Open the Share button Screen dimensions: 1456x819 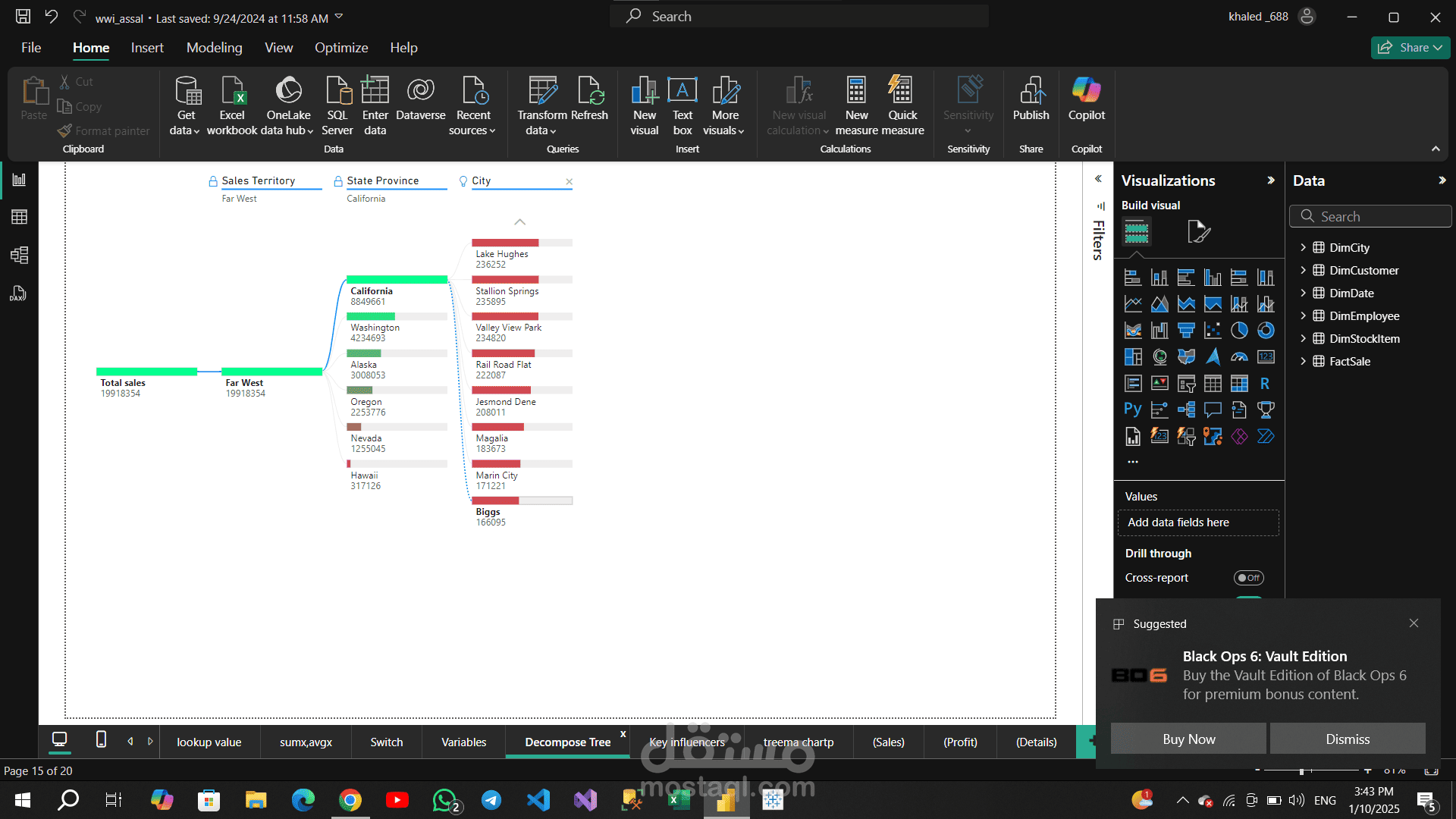1410,48
